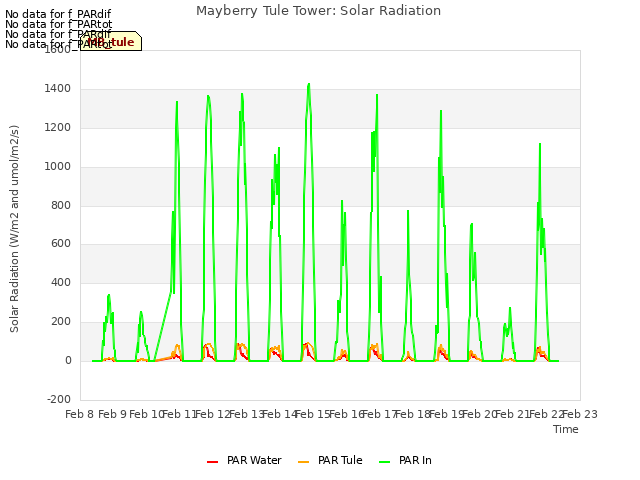
Task: Click the Feb 8 x-axis tick label
Action: [x=80, y=414]
